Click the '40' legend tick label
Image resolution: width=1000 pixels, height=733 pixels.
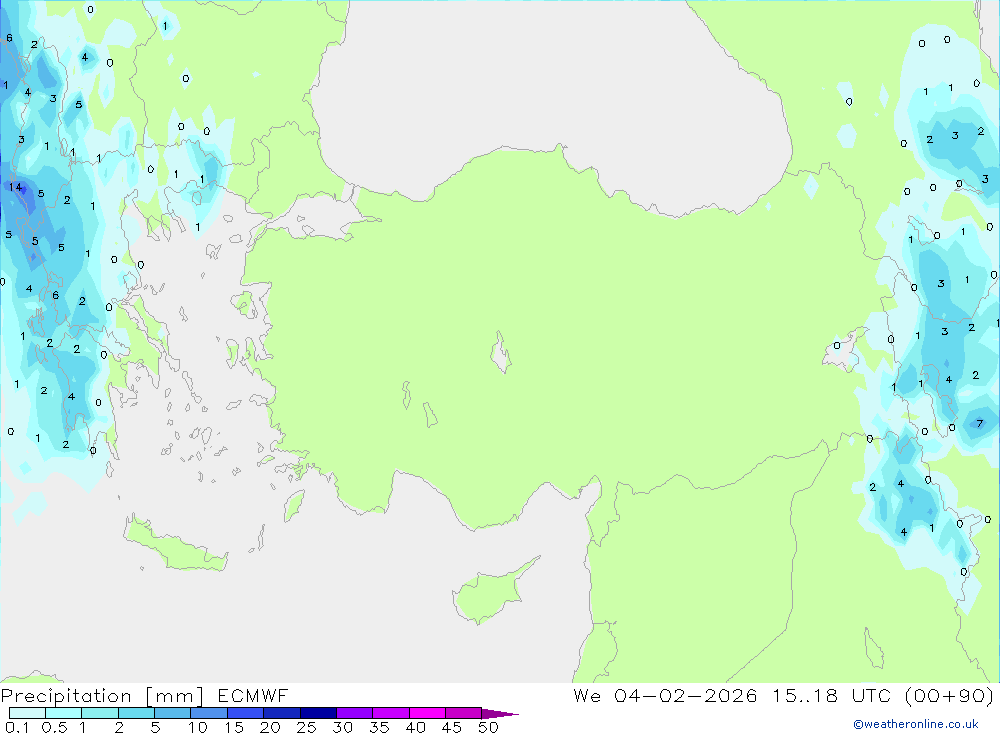click(416, 727)
